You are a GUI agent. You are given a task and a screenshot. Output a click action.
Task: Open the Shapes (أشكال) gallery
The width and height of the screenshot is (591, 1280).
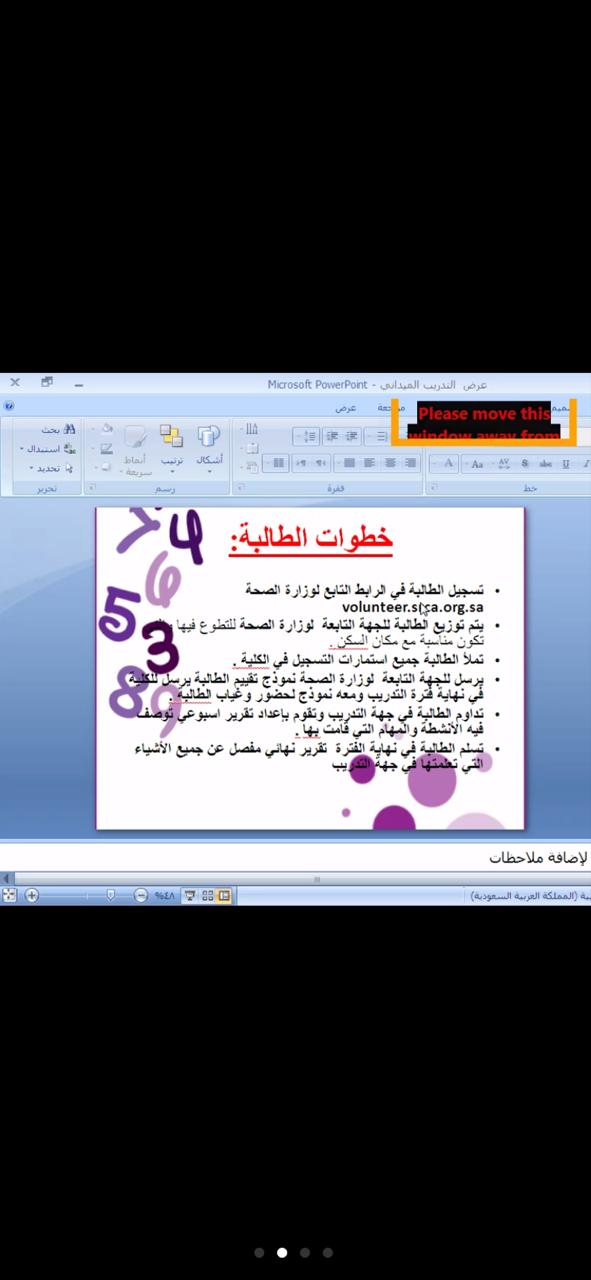pos(209,444)
